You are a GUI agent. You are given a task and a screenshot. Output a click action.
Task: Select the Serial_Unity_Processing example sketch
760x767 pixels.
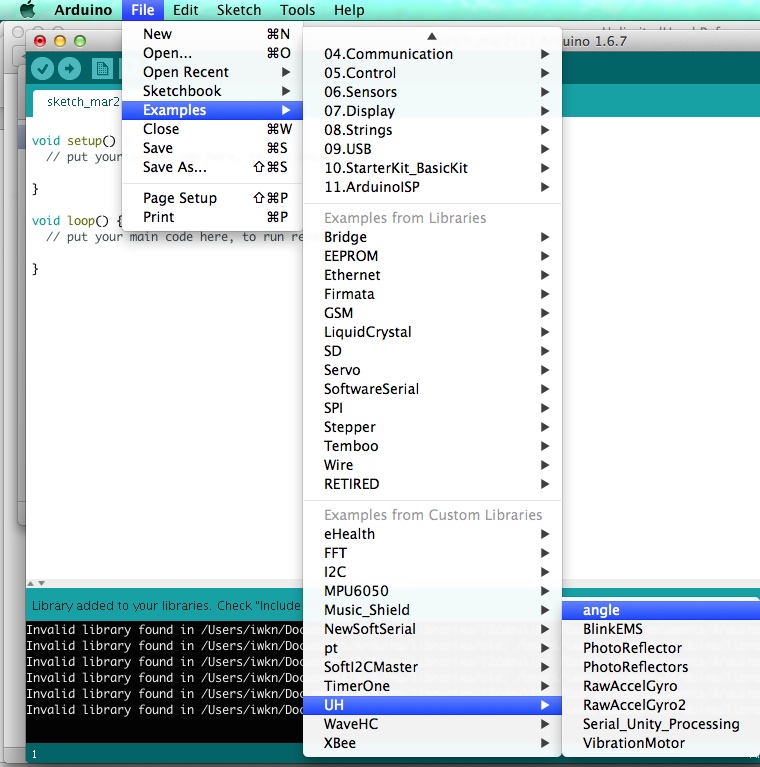tap(661, 725)
